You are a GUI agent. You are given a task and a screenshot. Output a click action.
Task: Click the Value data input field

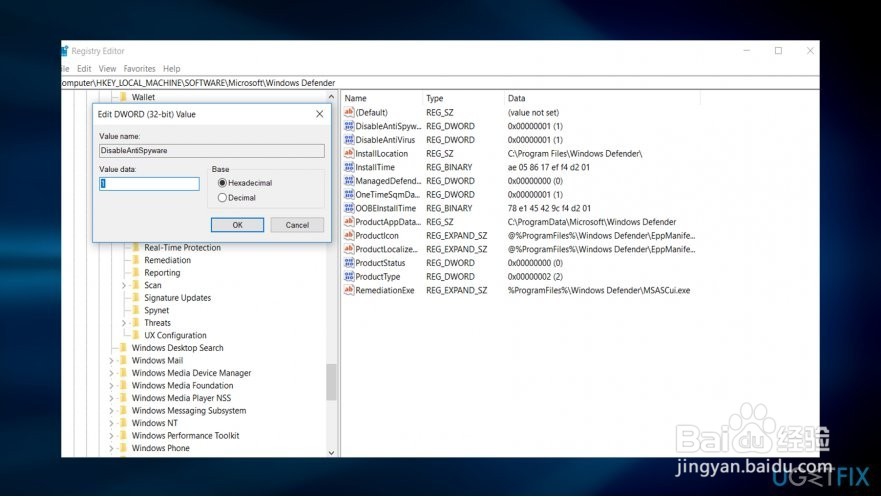click(149, 184)
